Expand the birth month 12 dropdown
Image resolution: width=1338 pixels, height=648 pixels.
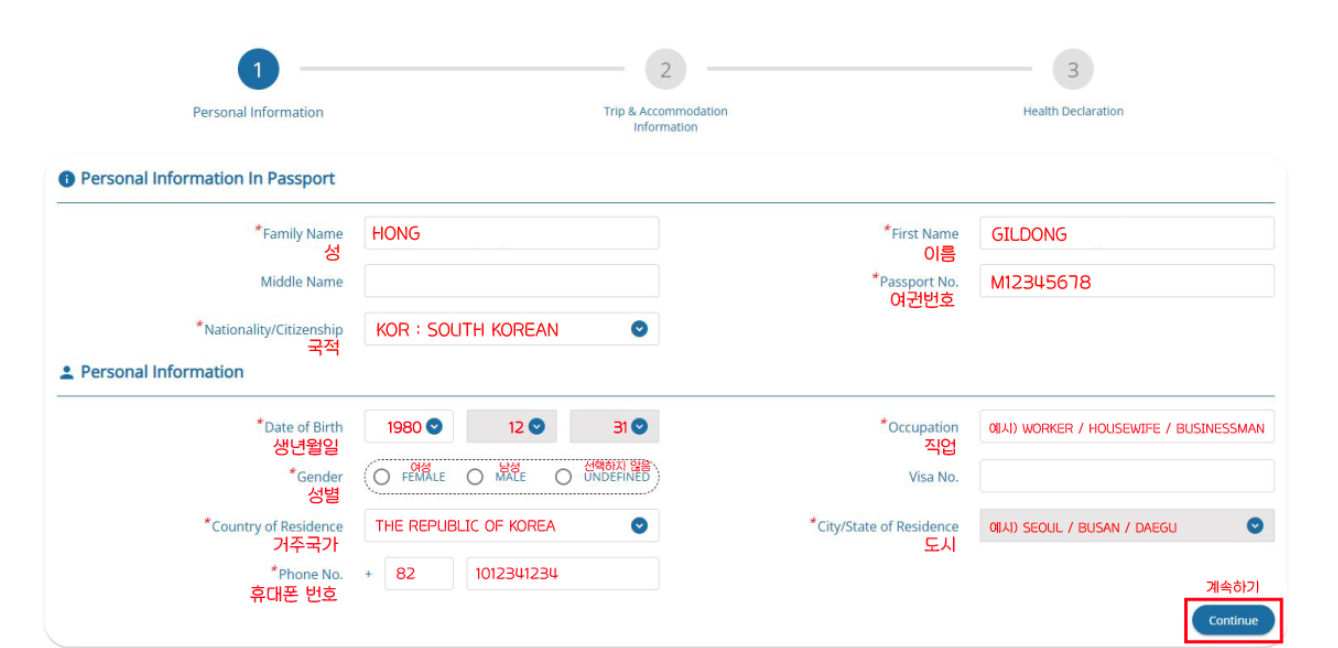(511, 427)
